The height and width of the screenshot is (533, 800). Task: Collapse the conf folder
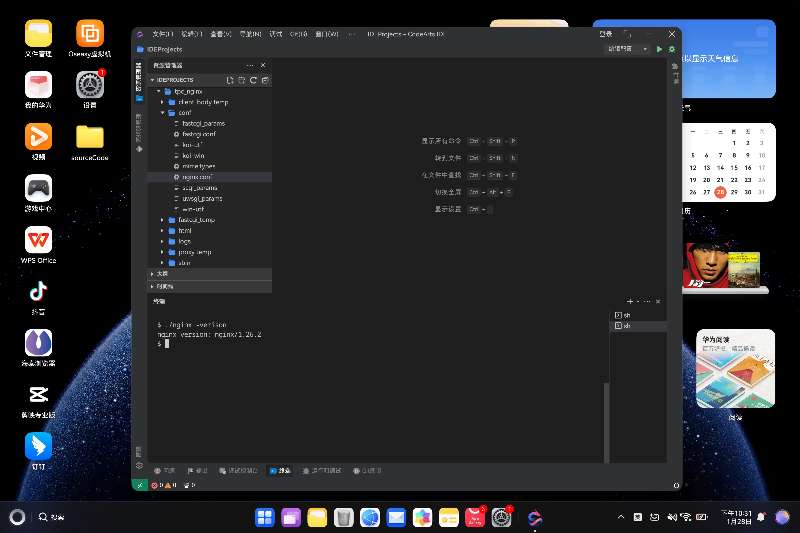(163, 113)
